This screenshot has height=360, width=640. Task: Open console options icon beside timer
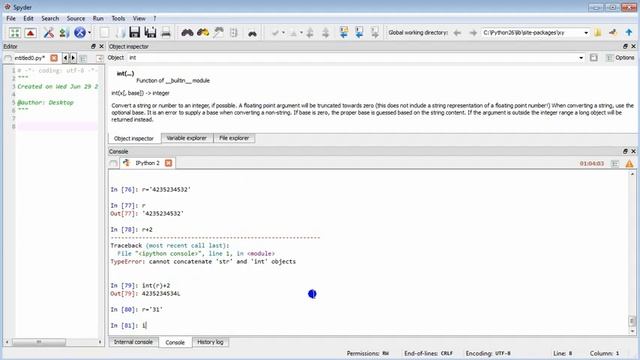point(615,164)
